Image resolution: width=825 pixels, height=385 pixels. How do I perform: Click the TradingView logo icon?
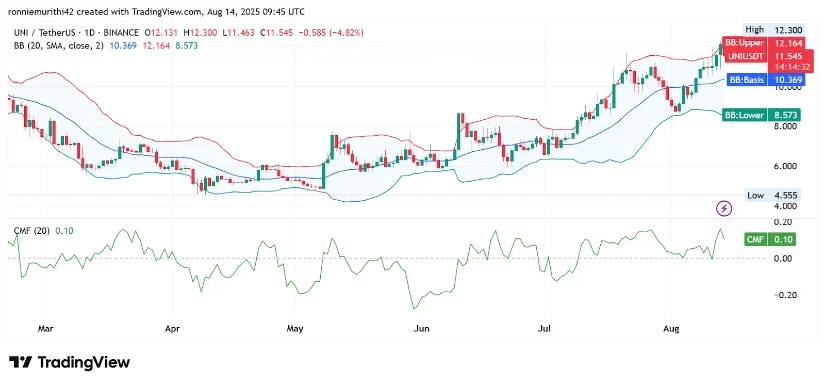point(21,362)
